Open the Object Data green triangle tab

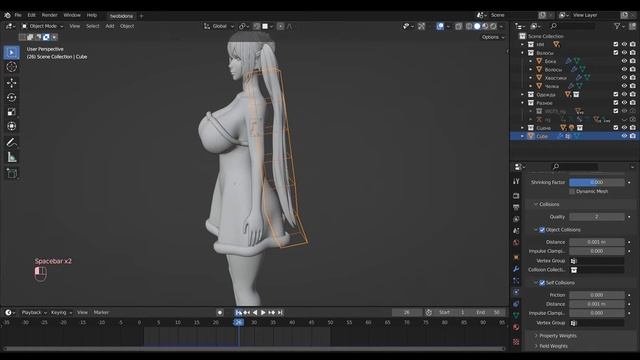click(x=516, y=316)
